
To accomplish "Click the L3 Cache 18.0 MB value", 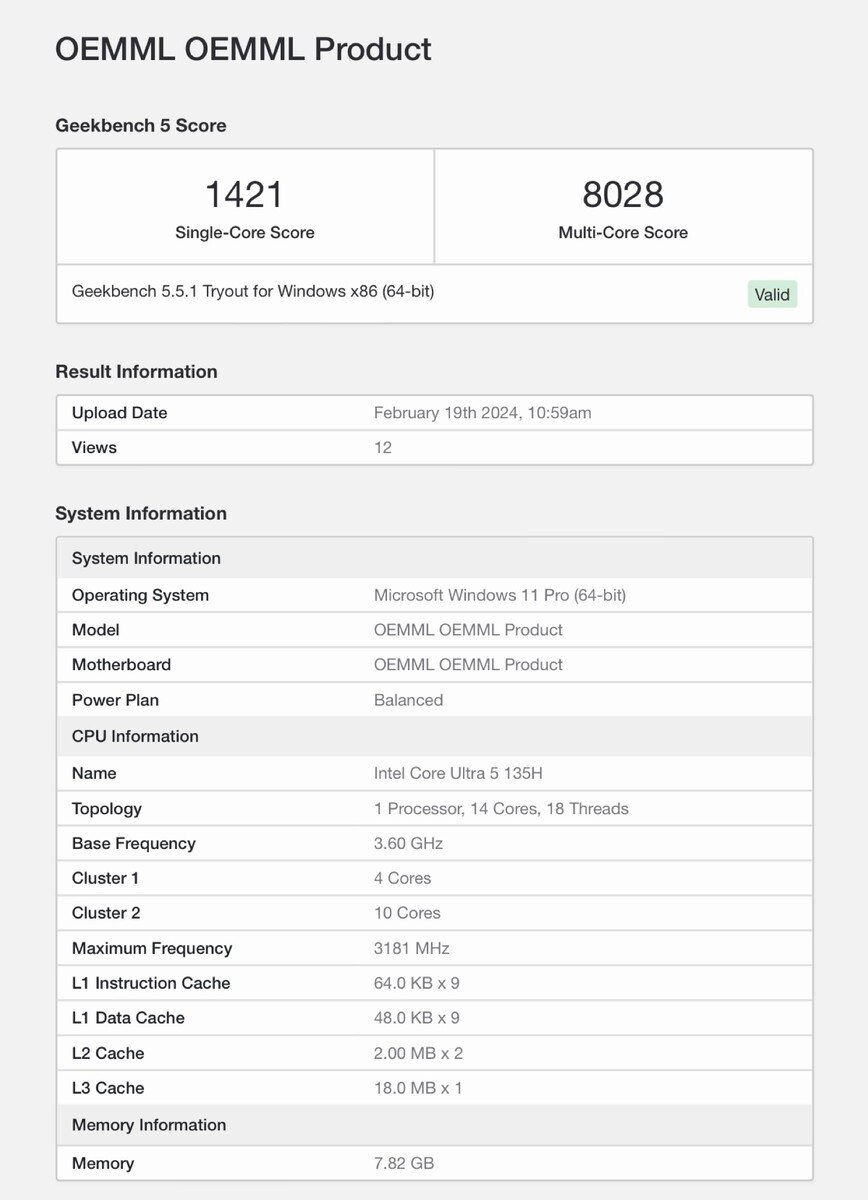I will tap(418, 1088).
